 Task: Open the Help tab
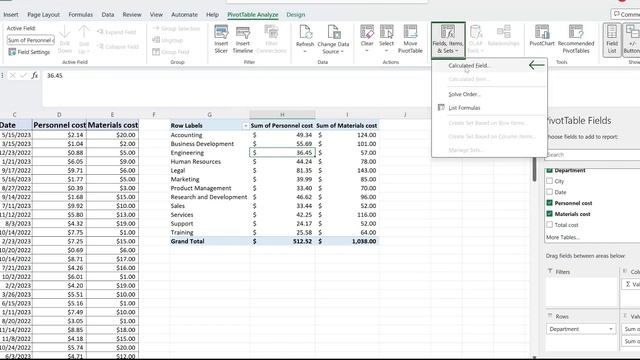(x=212, y=15)
